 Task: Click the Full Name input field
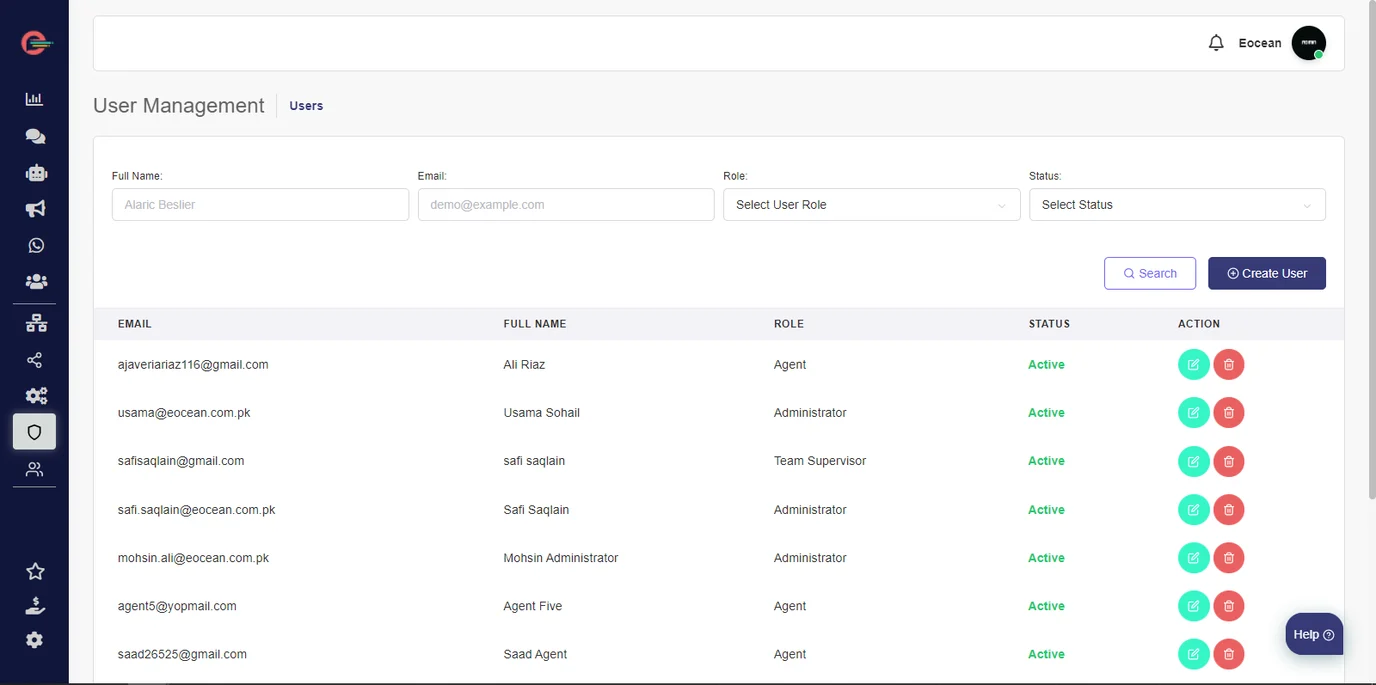[x=260, y=205]
